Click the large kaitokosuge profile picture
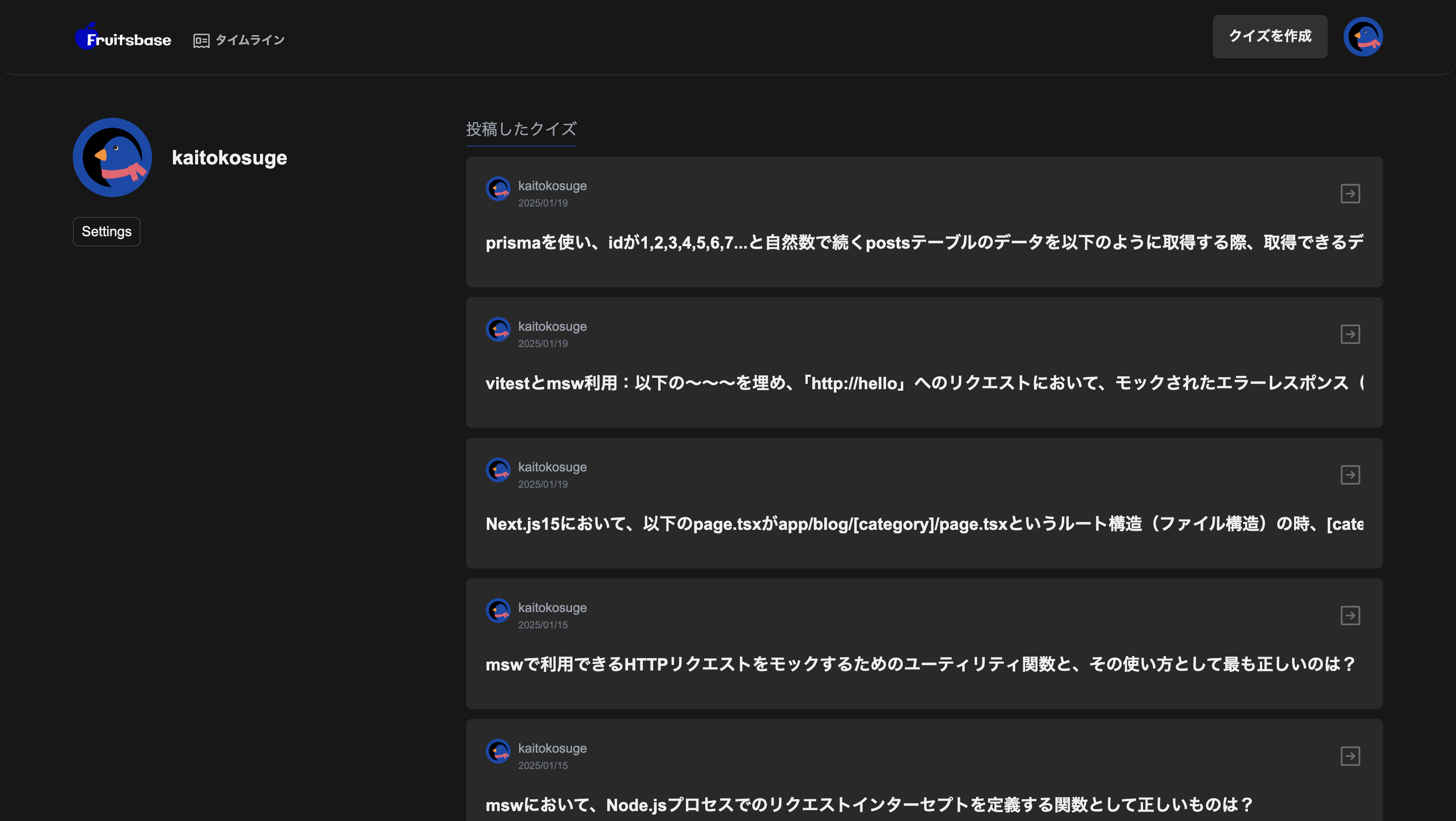 pos(112,157)
